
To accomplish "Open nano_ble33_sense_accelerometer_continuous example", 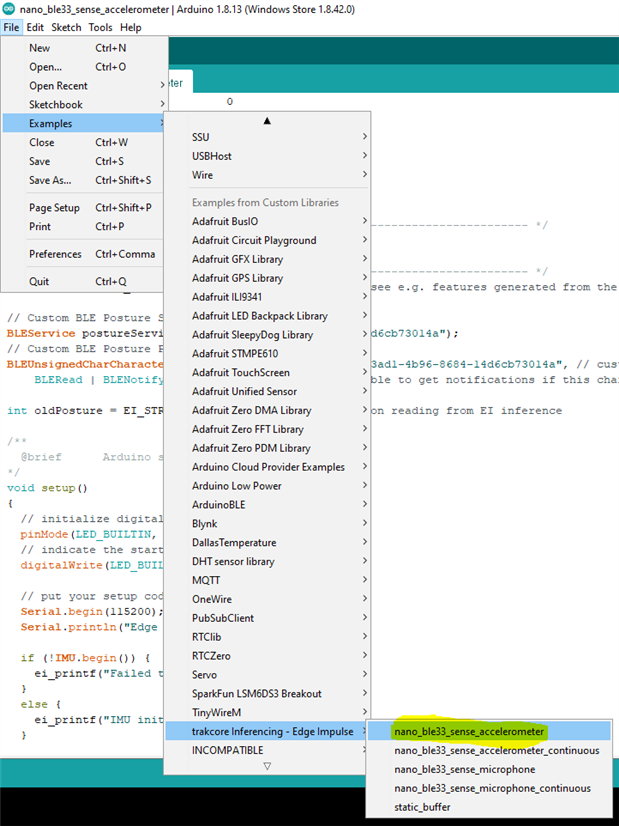I will [x=489, y=751].
